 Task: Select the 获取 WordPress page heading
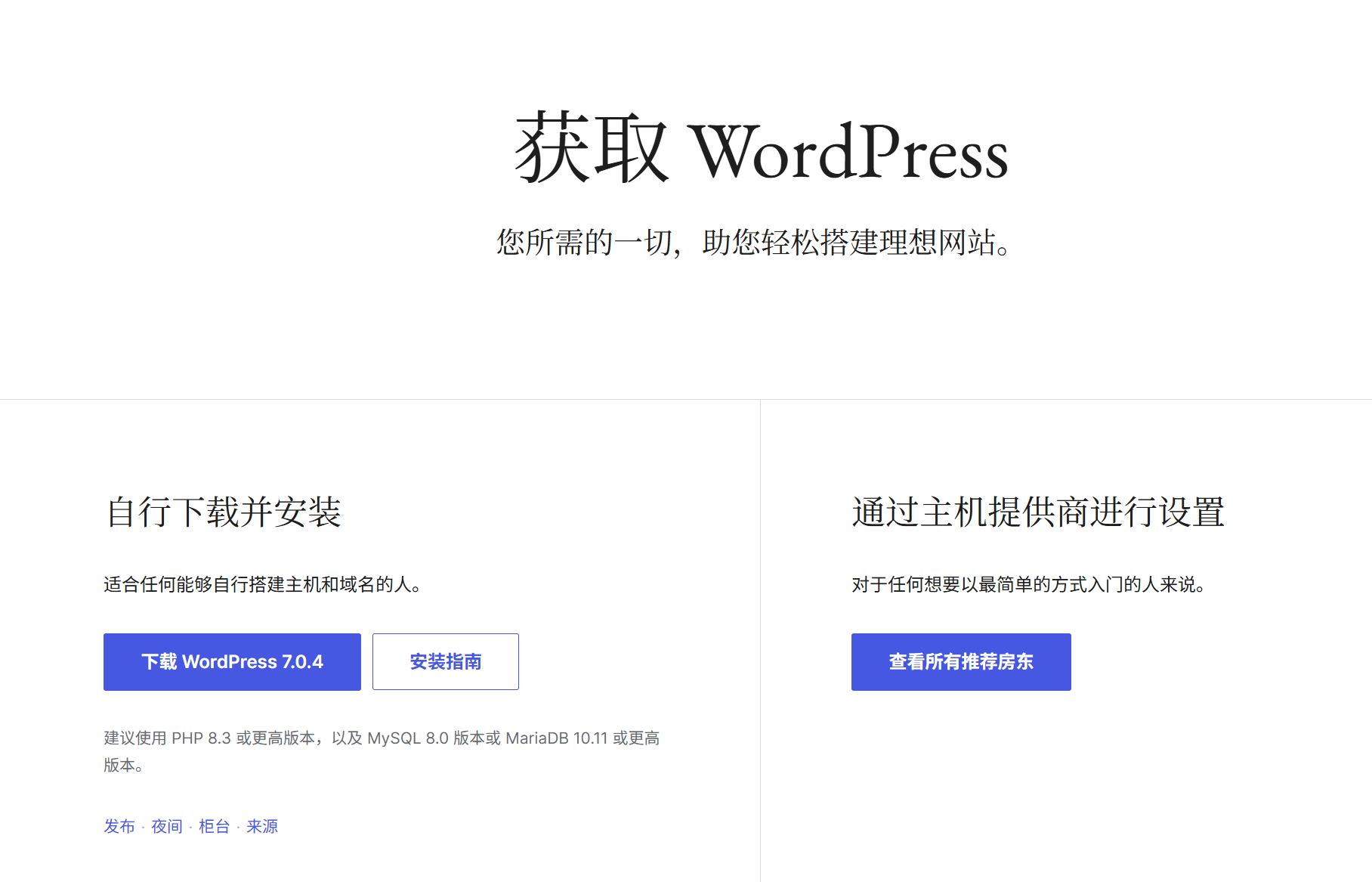[762, 149]
